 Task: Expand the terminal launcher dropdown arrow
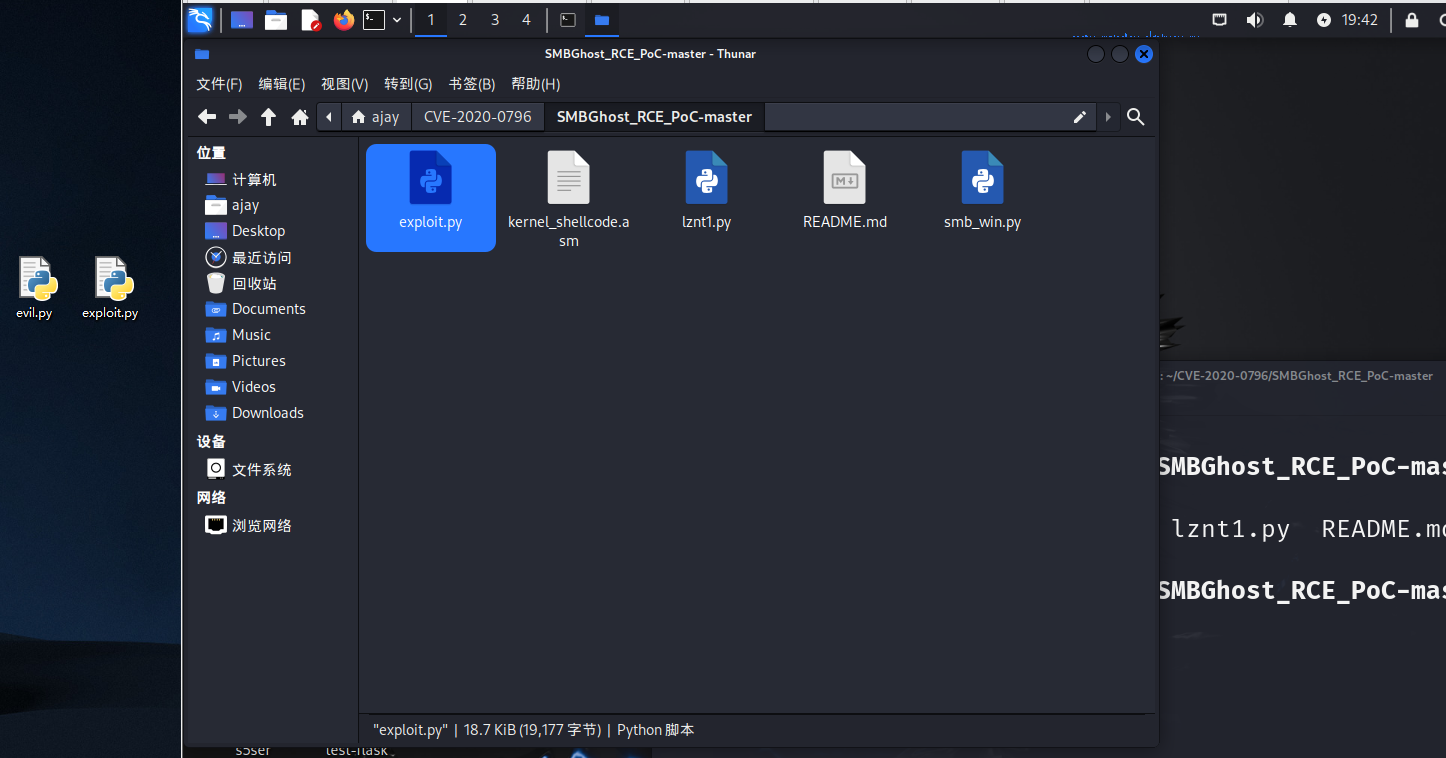(397, 20)
